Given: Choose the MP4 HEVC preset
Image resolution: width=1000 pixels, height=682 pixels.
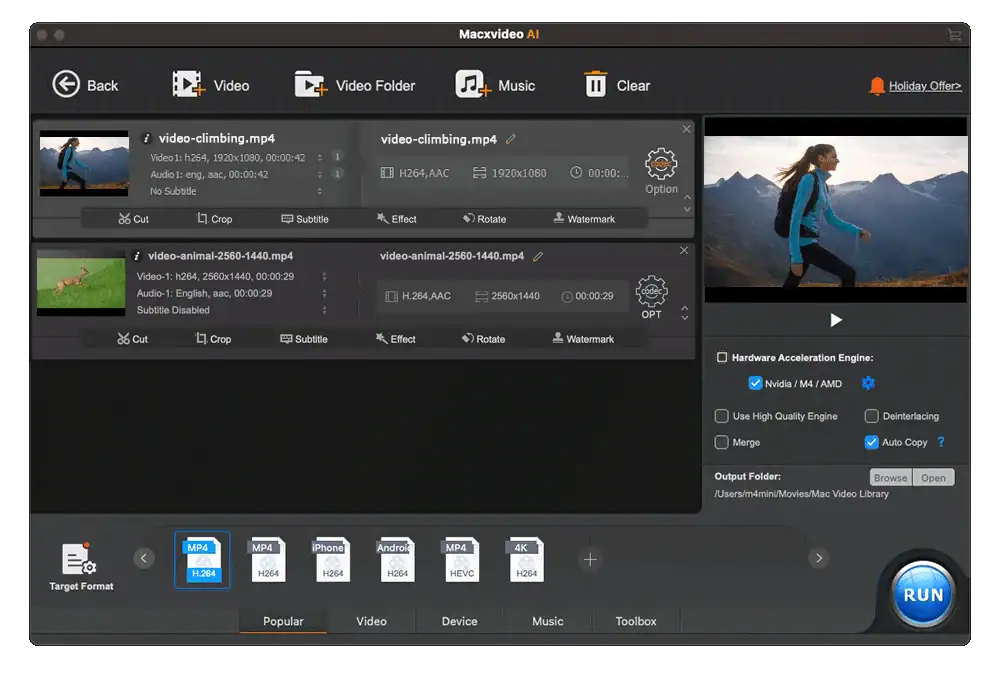Looking at the screenshot, I should (461, 560).
